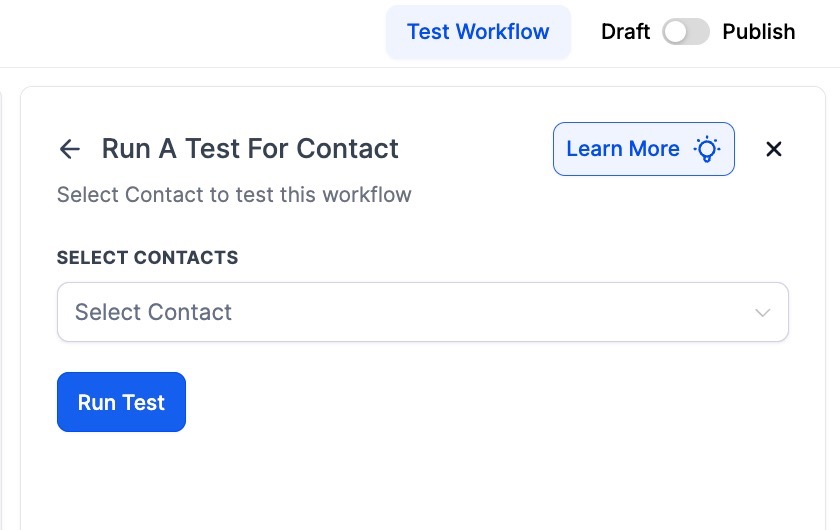Click the Run A Test For Contact heading

pos(250,149)
